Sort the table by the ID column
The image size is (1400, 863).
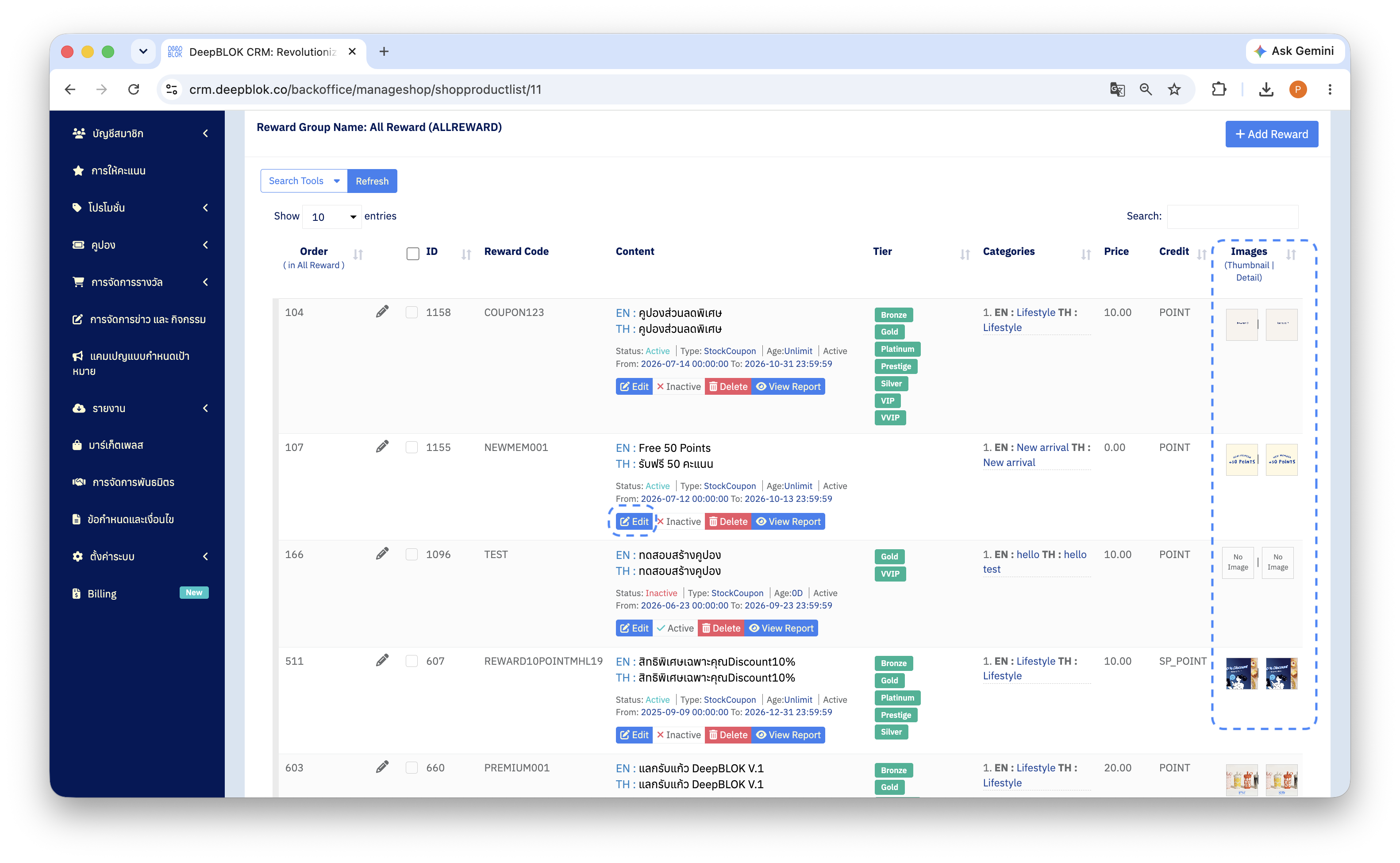[466, 254]
